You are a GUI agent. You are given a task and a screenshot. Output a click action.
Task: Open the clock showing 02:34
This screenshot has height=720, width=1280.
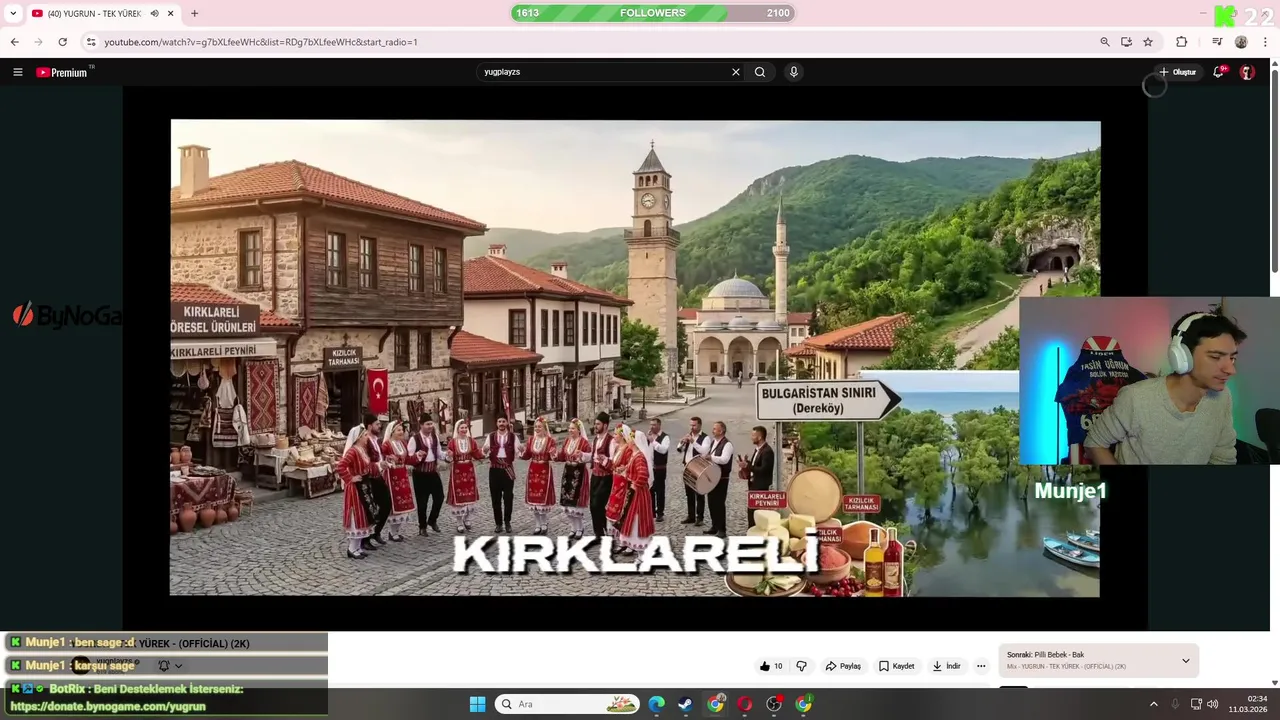click(1248, 704)
